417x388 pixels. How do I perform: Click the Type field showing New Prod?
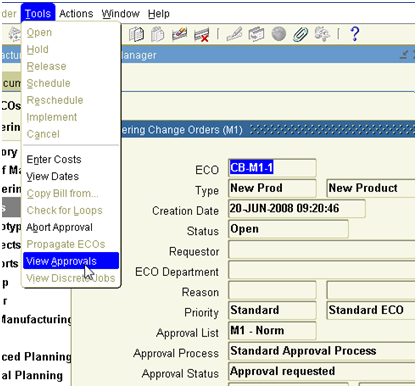pos(272,188)
